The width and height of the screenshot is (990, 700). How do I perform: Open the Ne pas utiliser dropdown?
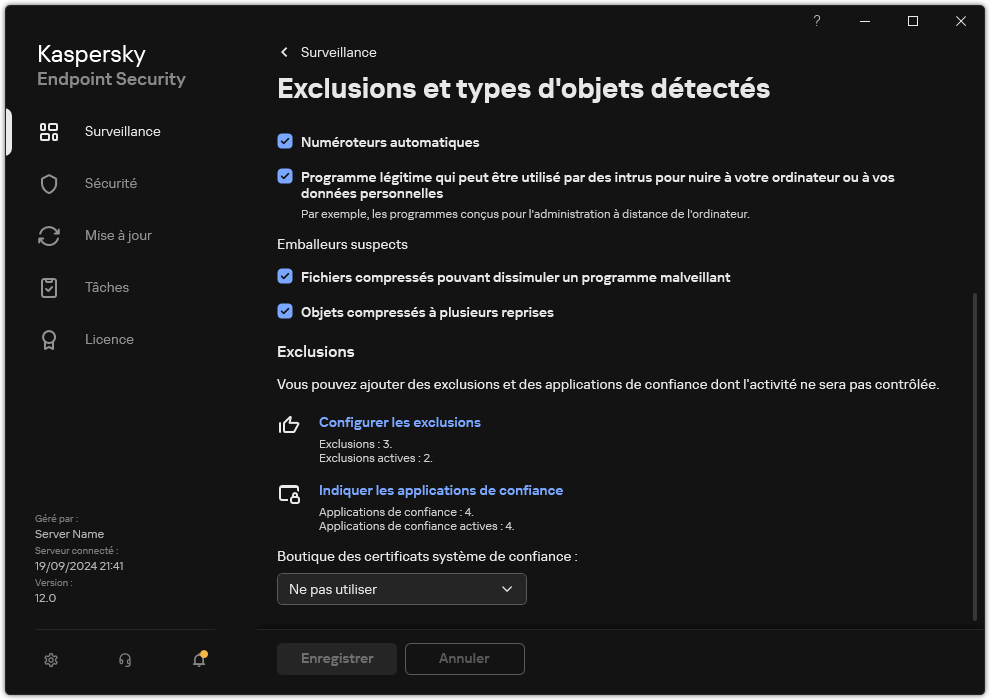(401, 589)
